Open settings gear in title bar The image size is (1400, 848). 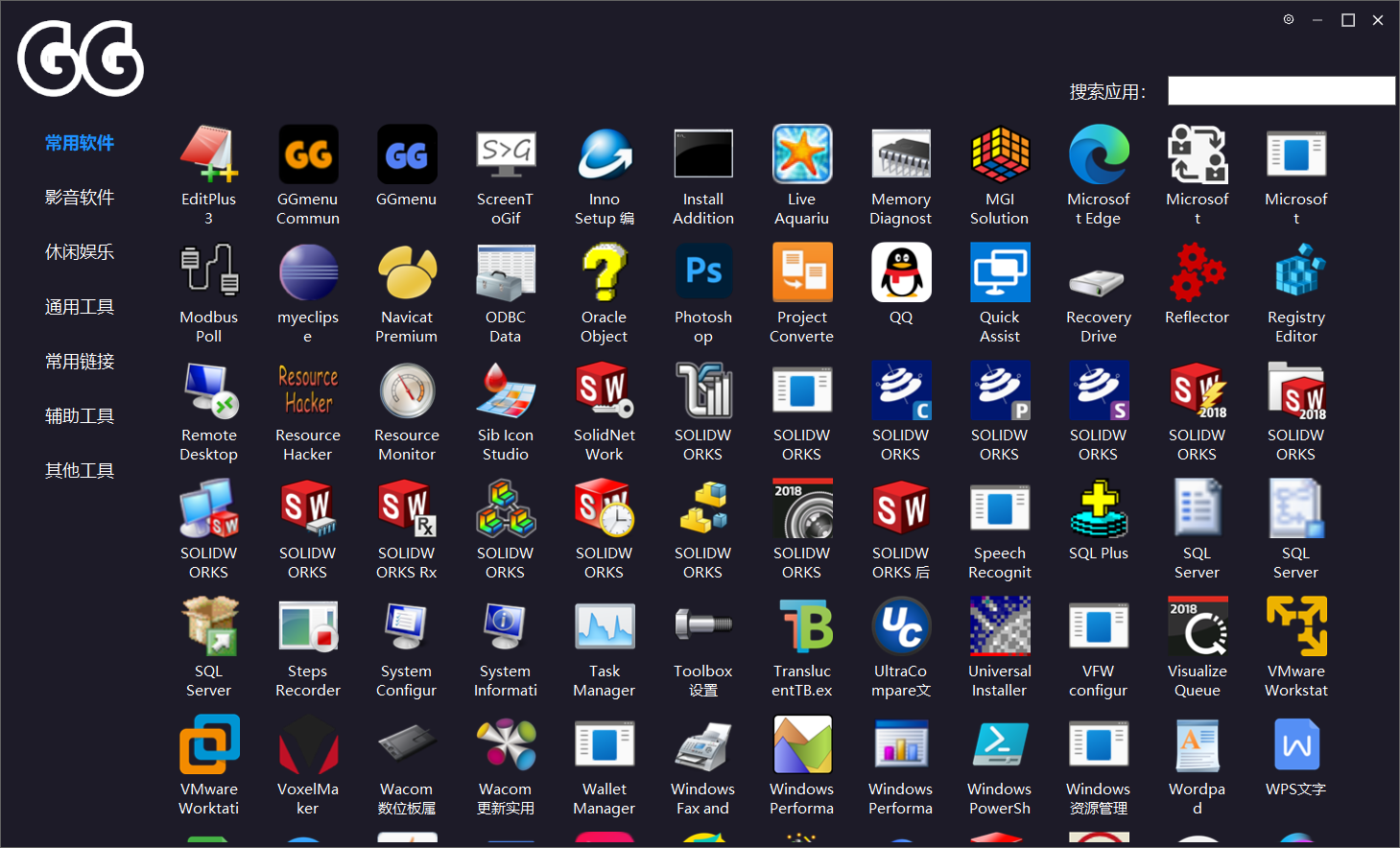pos(1289,19)
